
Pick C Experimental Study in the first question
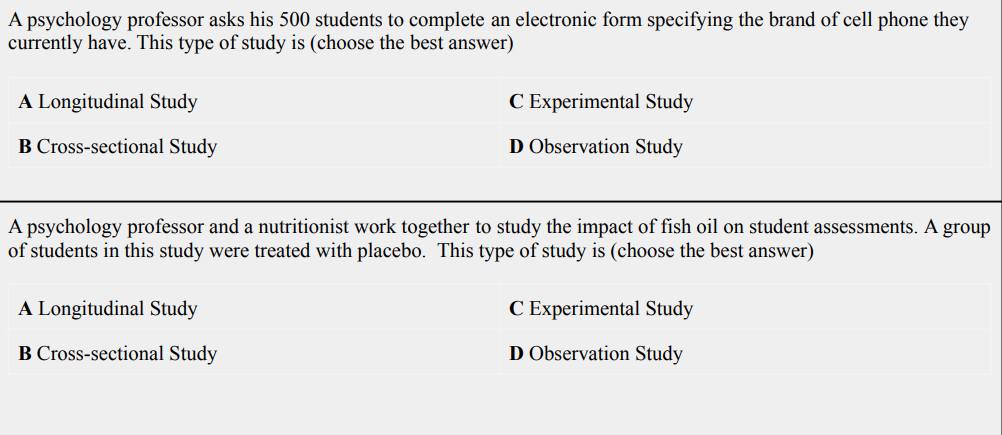601,102
